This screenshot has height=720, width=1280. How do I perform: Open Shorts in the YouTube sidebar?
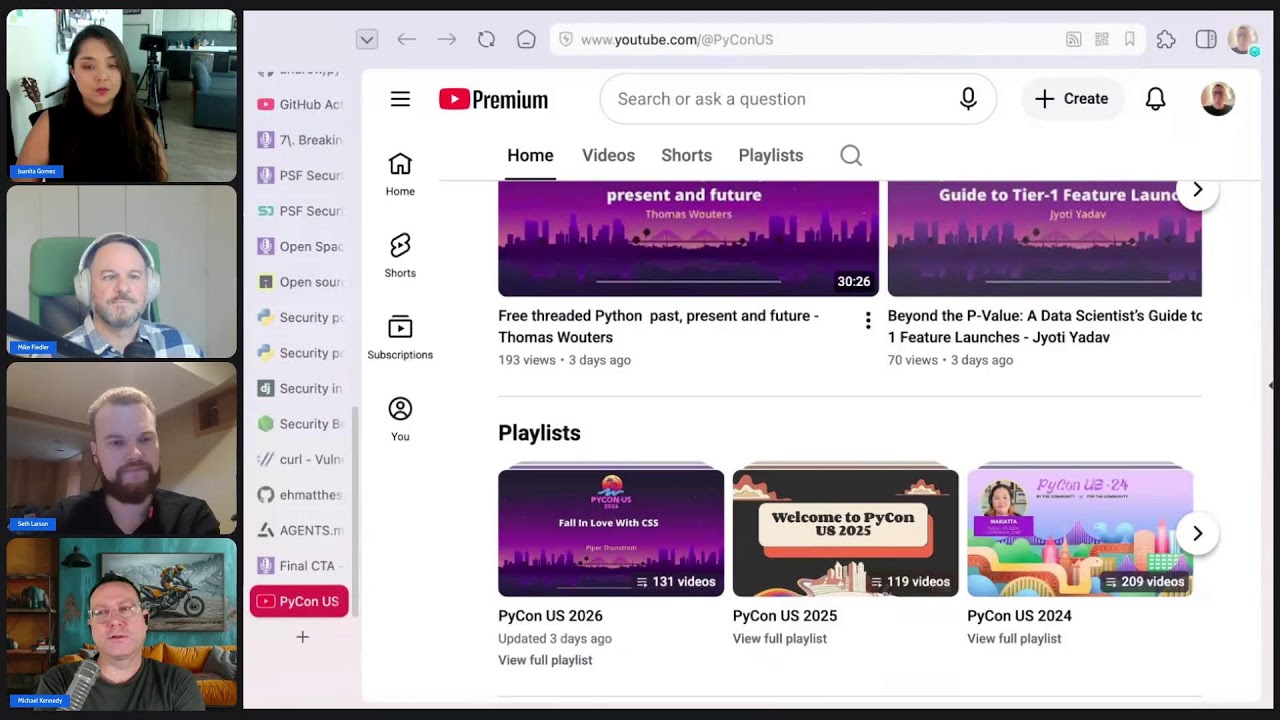[400, 256]
